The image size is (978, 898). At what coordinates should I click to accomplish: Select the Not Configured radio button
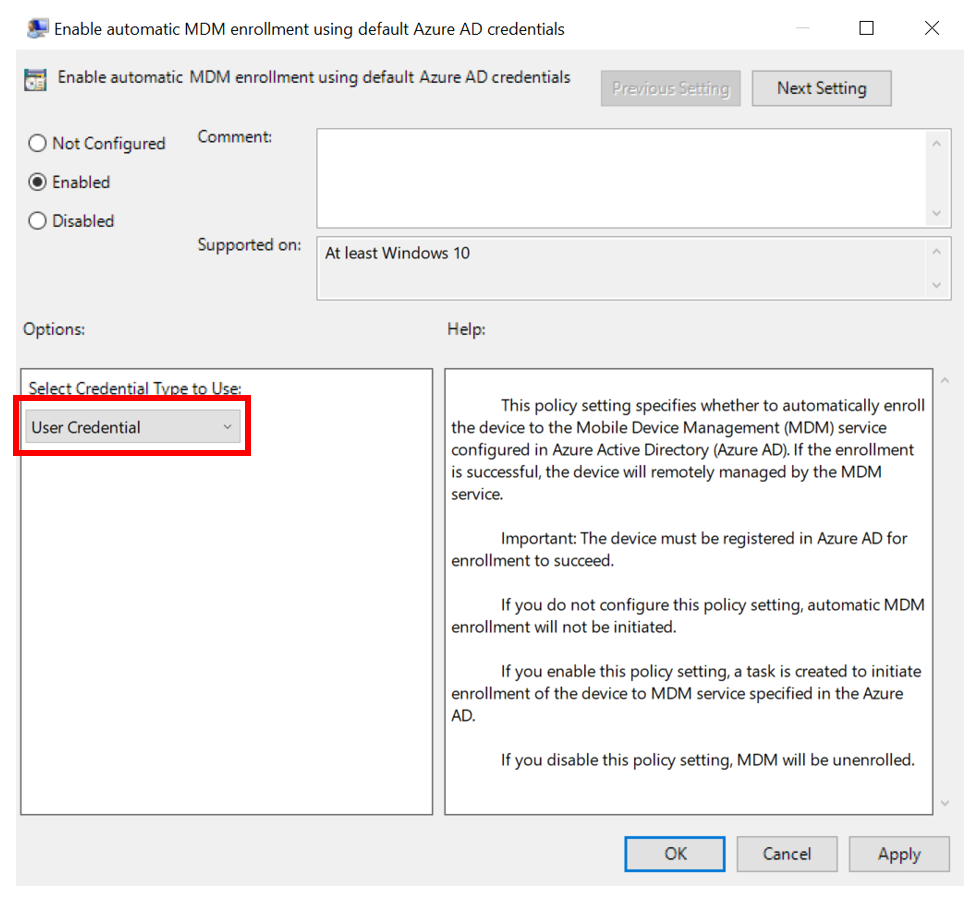click(38, 144)
